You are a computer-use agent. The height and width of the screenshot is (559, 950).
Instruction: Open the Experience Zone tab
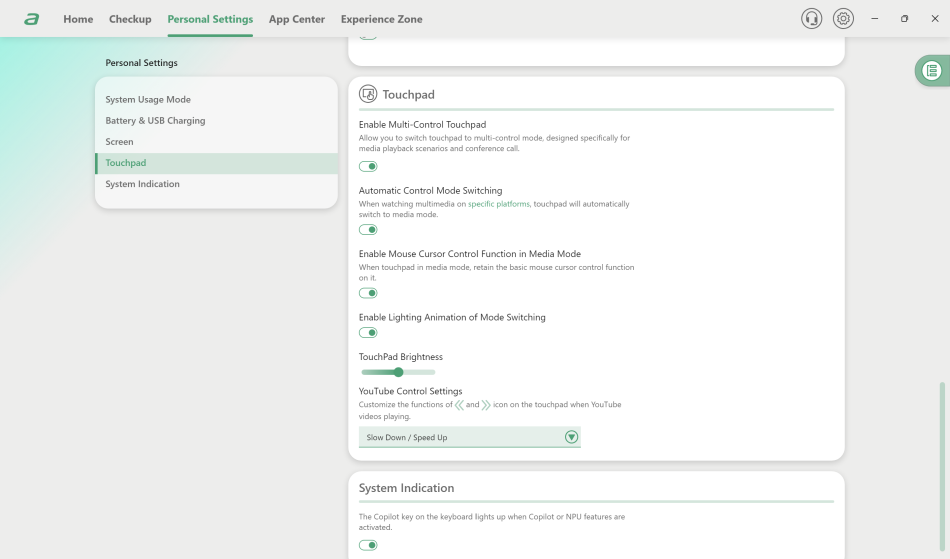[x=382, y=19]
